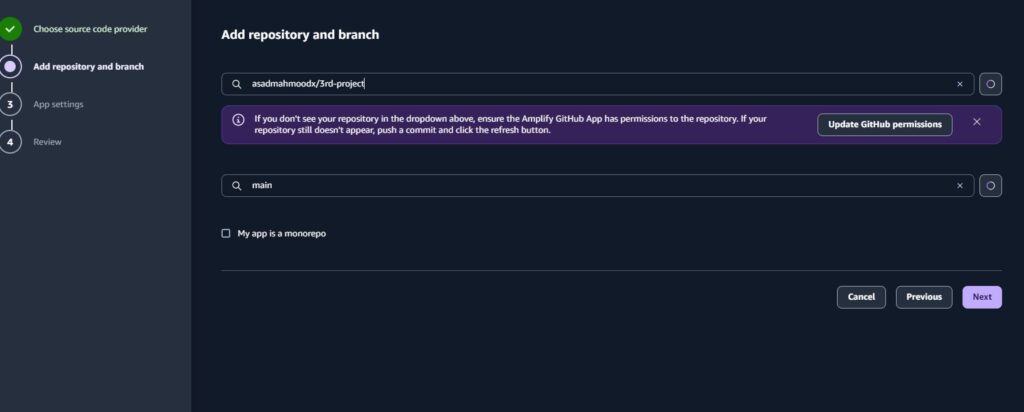The width and height of the screenshot is (1024, 412).
Task: Jump to the Review step
Action: coord(47,142)
